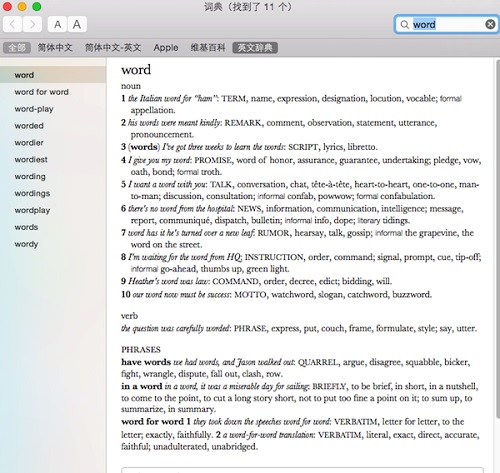Click the bold phrase 'word for word' in definition

(152, 422)
